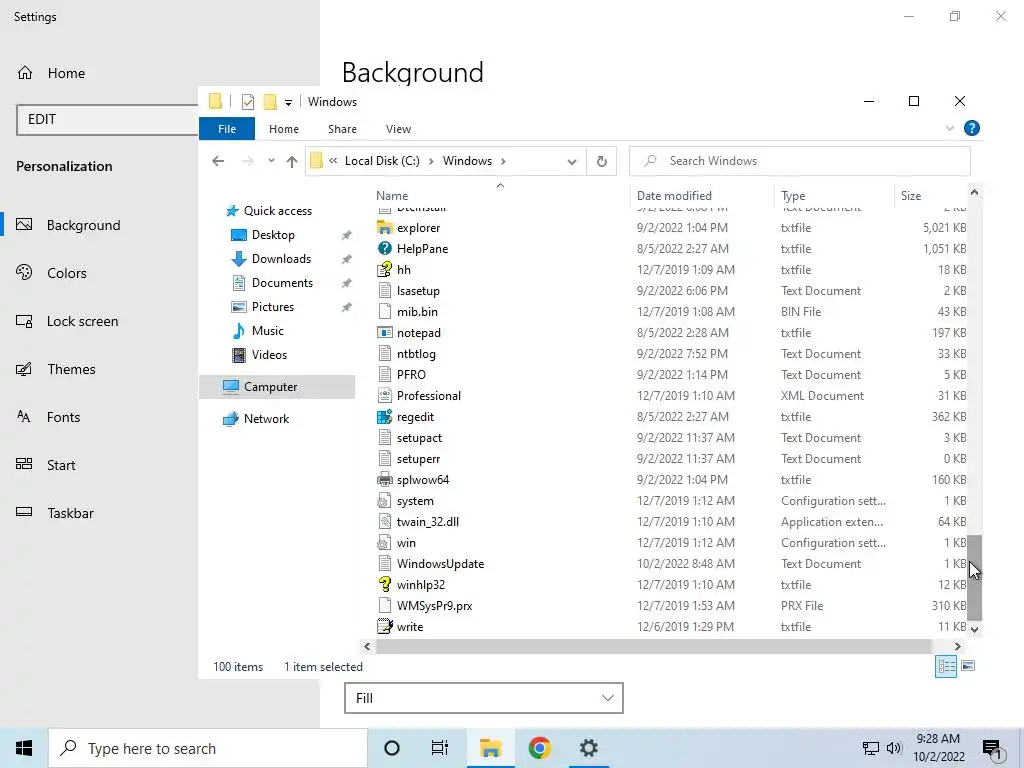Image resolution: width=1024 pixels, height=768 pixels.
Task: Click the write file icon
Action: tap(385, 627)
